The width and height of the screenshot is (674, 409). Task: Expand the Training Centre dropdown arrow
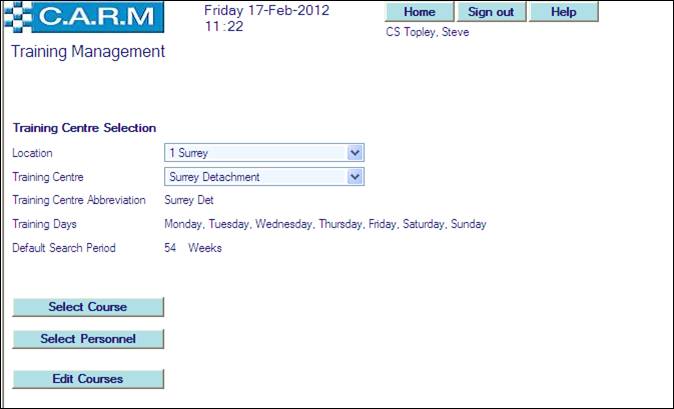(x=354, y=177)
